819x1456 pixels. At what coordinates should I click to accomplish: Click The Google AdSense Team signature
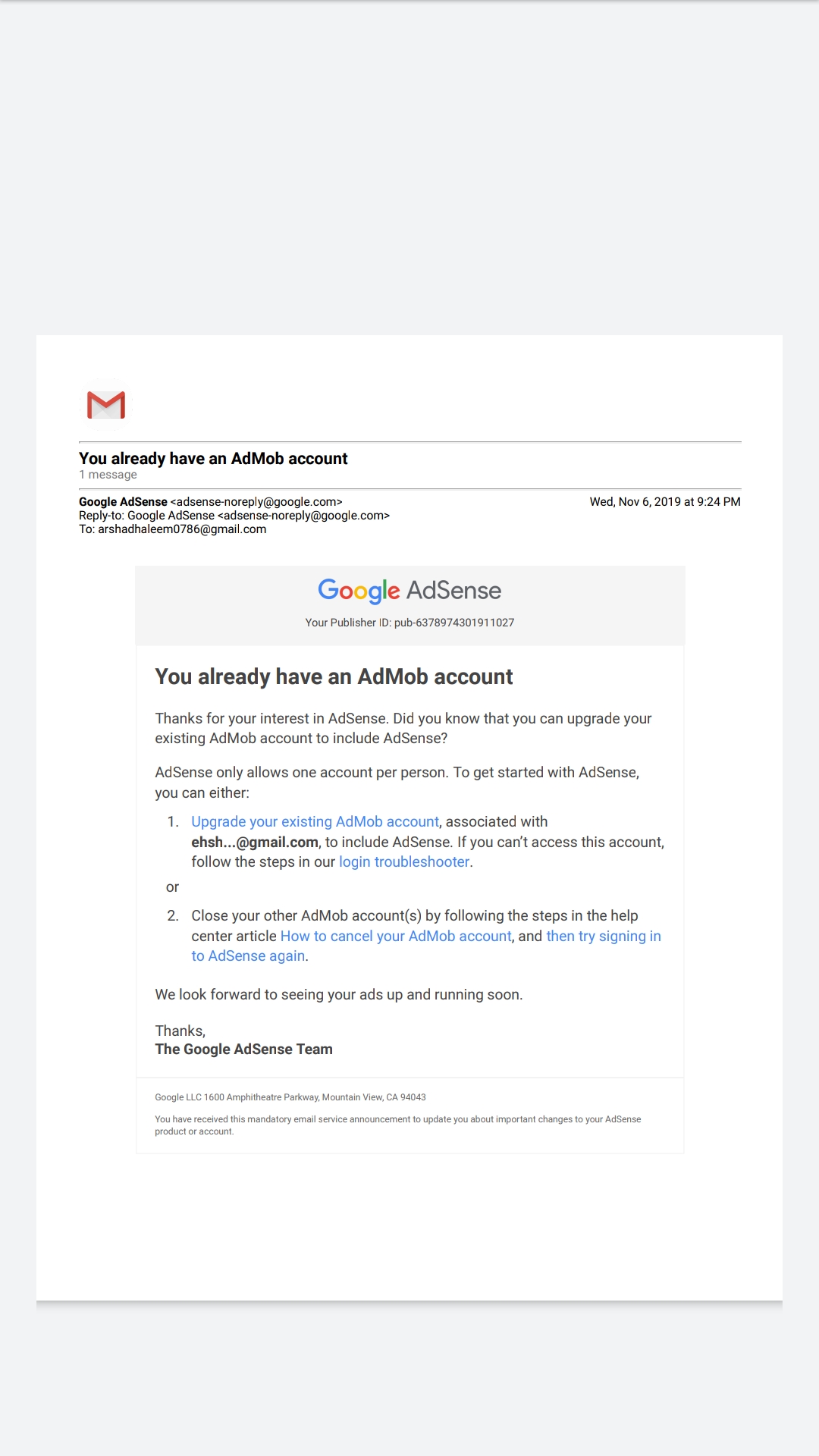click(x=243, y=1049)
